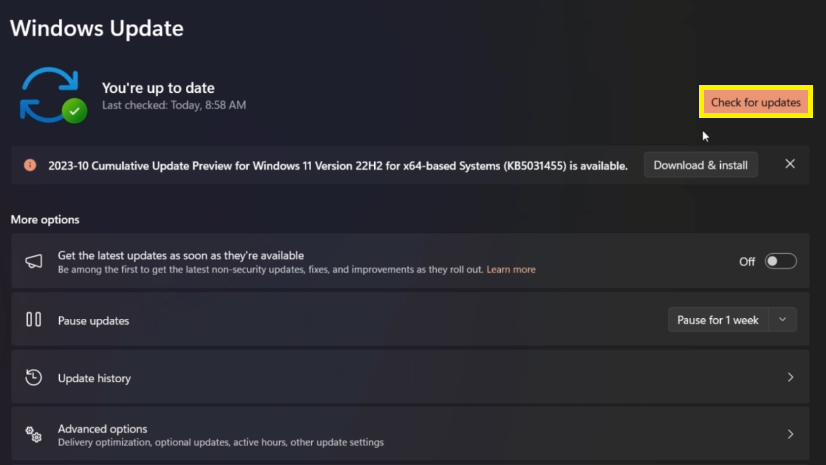Click the Pause updates label
The width and height of the screenshot is (826, 465).
pos(93,321)
